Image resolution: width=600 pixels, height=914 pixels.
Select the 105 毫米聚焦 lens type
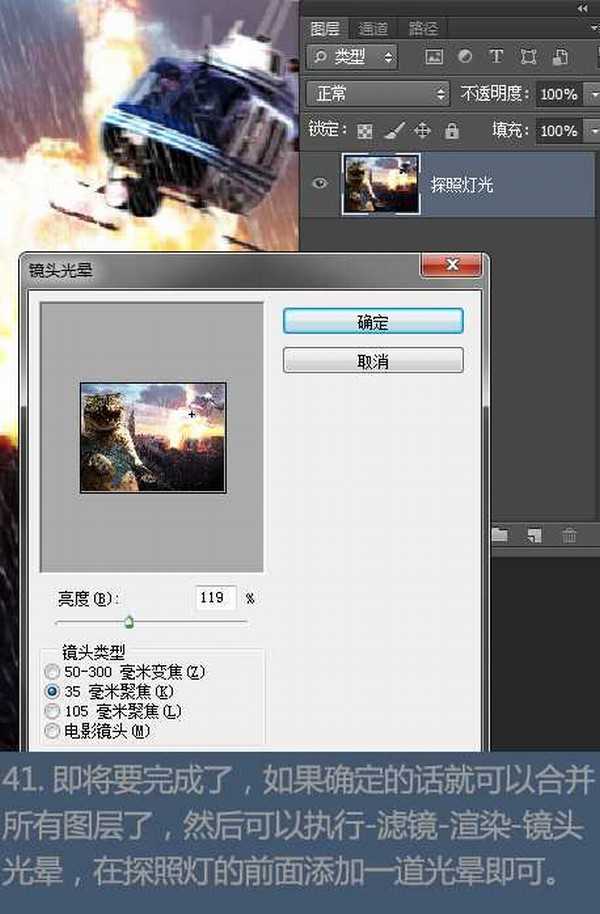[53, 711]
